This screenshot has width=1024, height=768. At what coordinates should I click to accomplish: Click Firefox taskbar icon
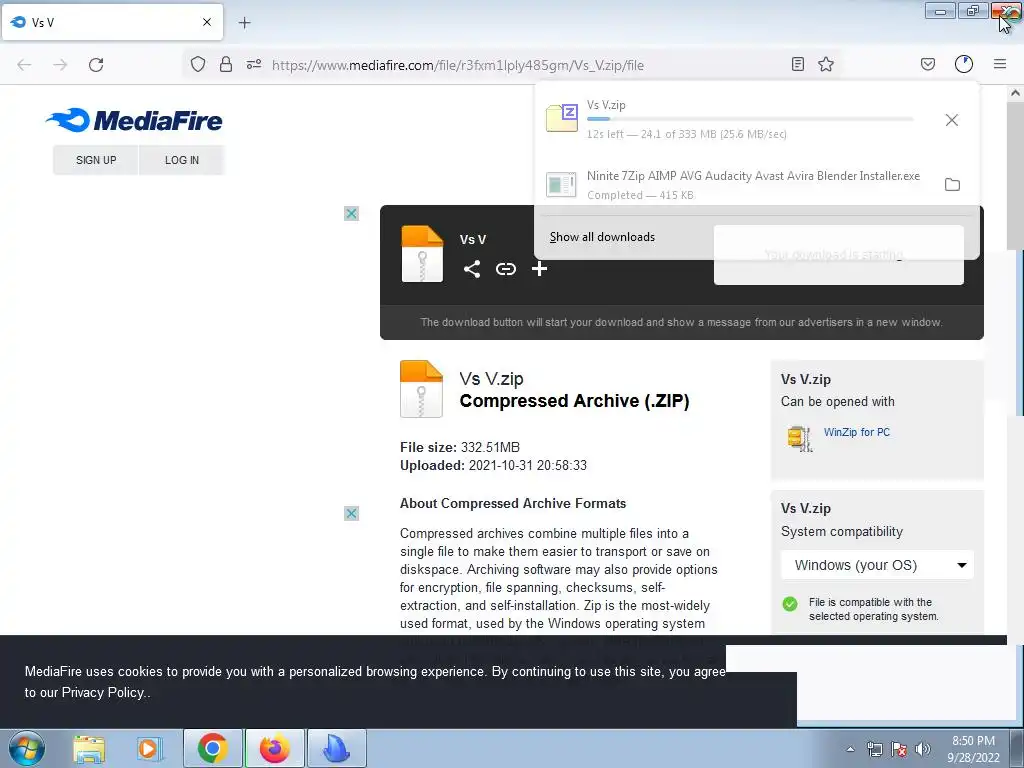(x=274, y=748)
